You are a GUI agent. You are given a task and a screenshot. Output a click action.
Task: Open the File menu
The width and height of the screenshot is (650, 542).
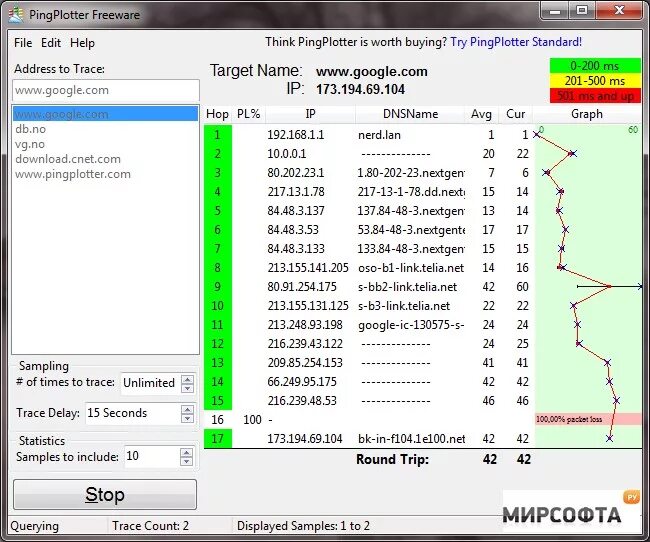pos(23,43)
